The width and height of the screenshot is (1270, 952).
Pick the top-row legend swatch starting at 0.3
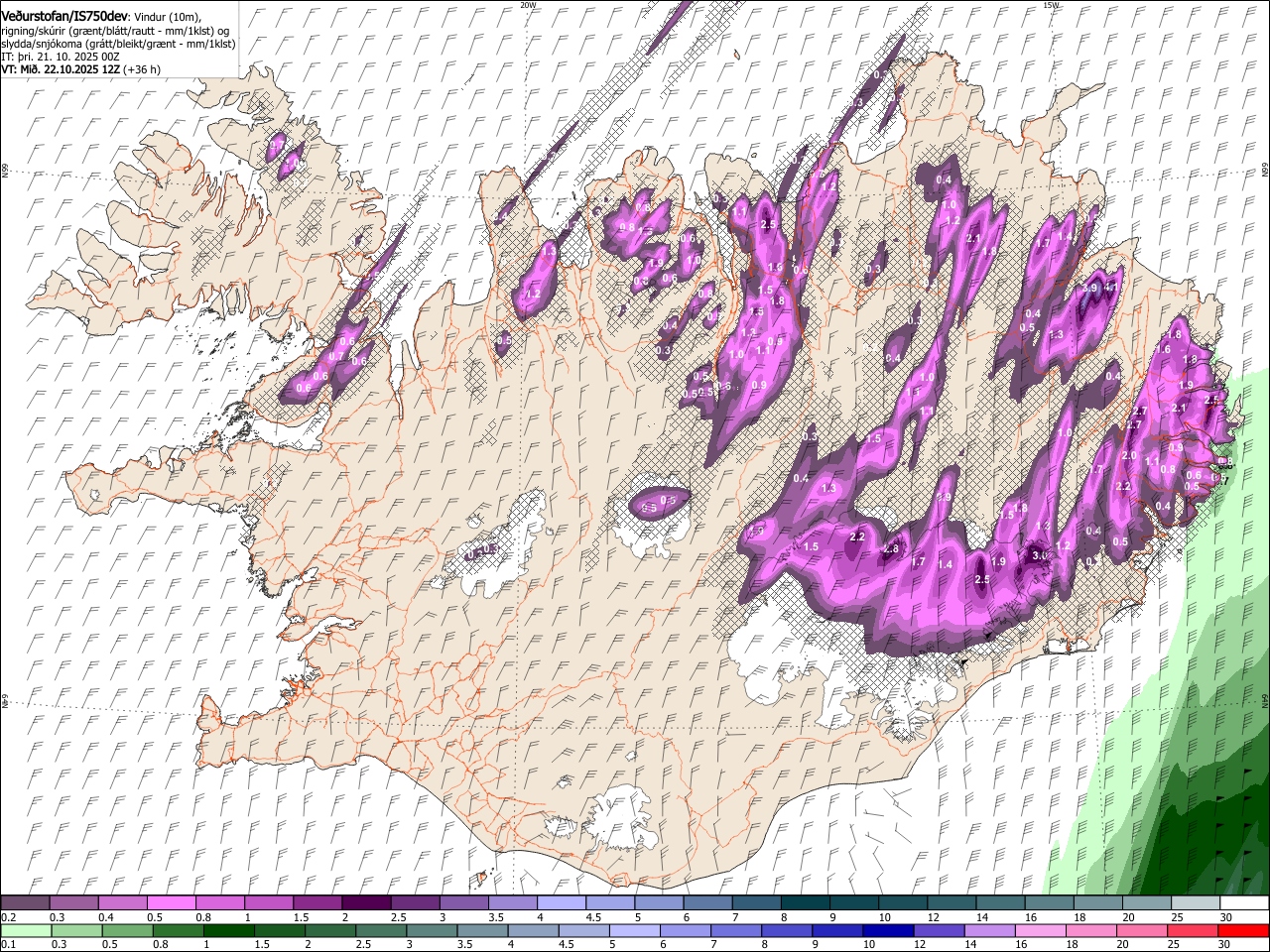coord(73,903)
